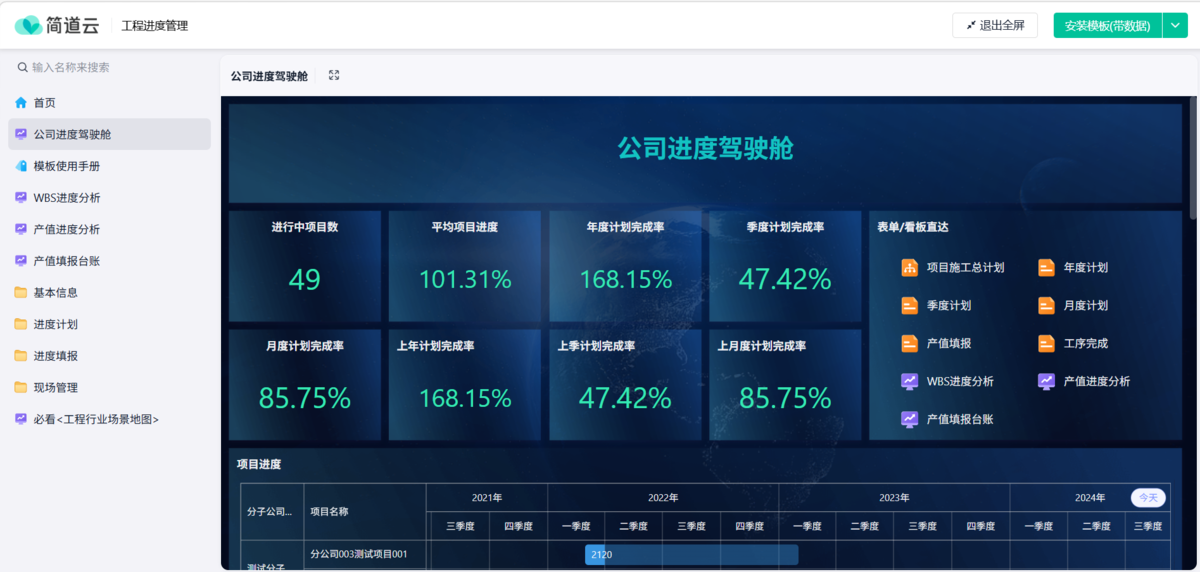Click the fullscreen expand icon beside dashboard title

click(334, 75)
